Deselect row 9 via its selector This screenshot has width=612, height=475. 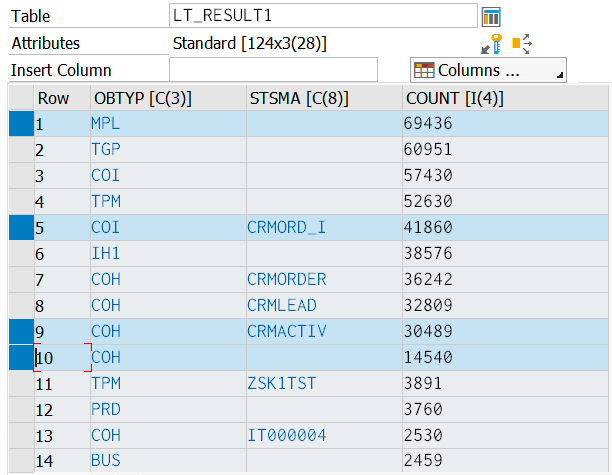21,331
